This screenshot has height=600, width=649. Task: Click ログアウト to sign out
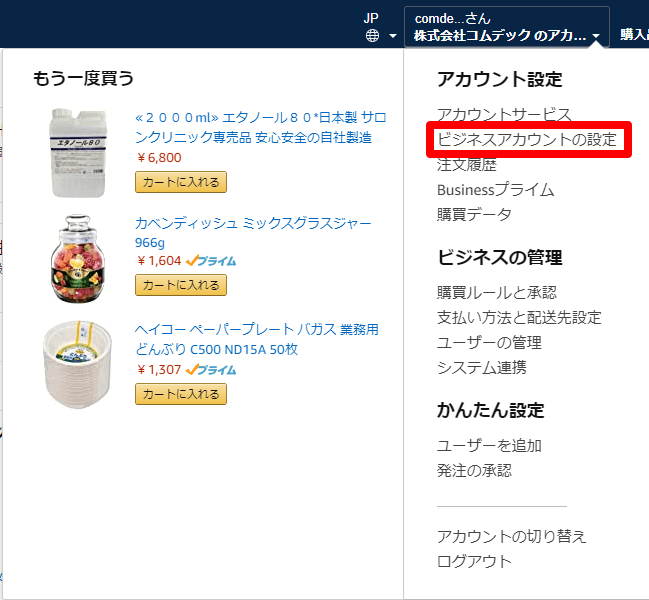[x=474, y=561]
